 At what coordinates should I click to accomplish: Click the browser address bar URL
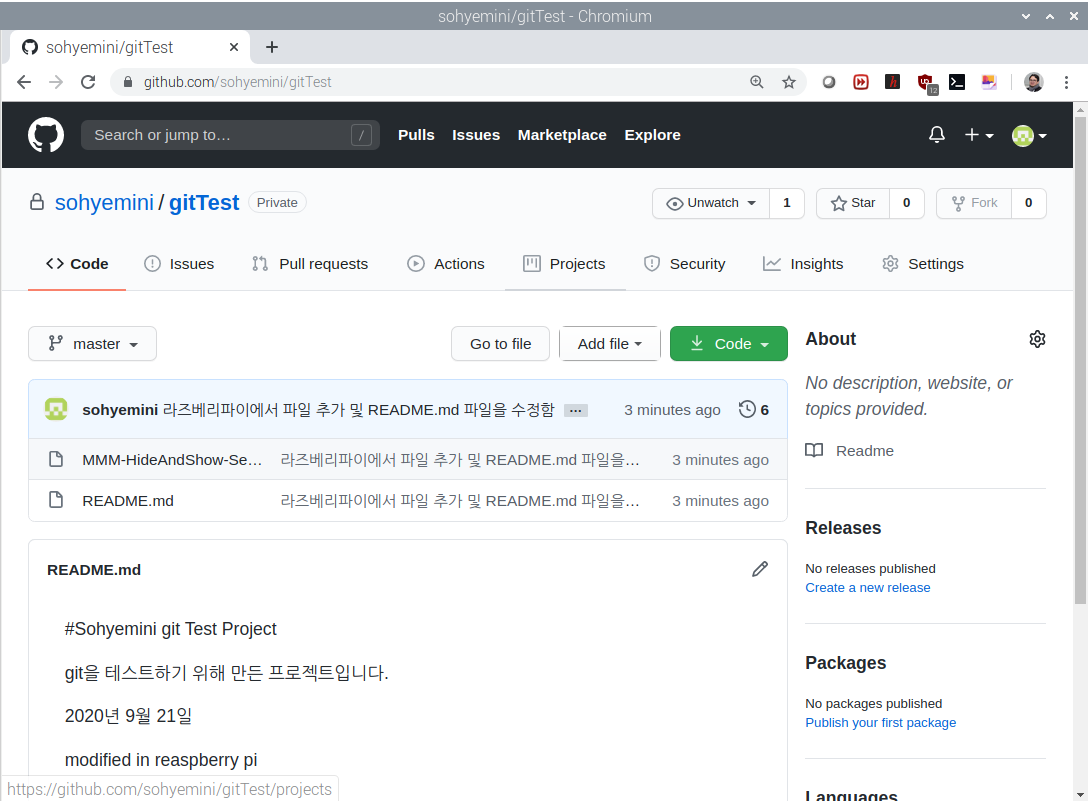[237, 82]
